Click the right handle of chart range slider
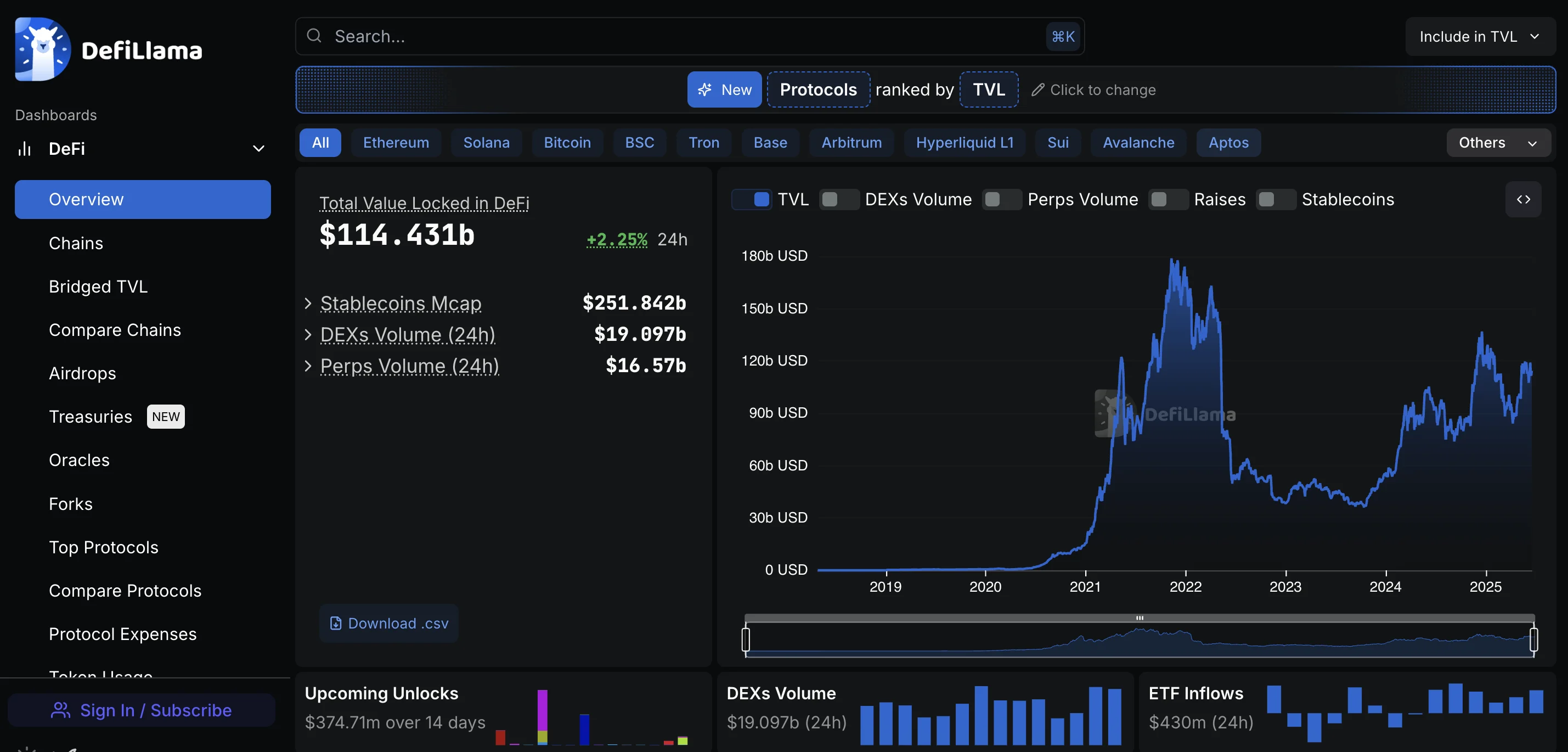 click(x=1533, y=639)
